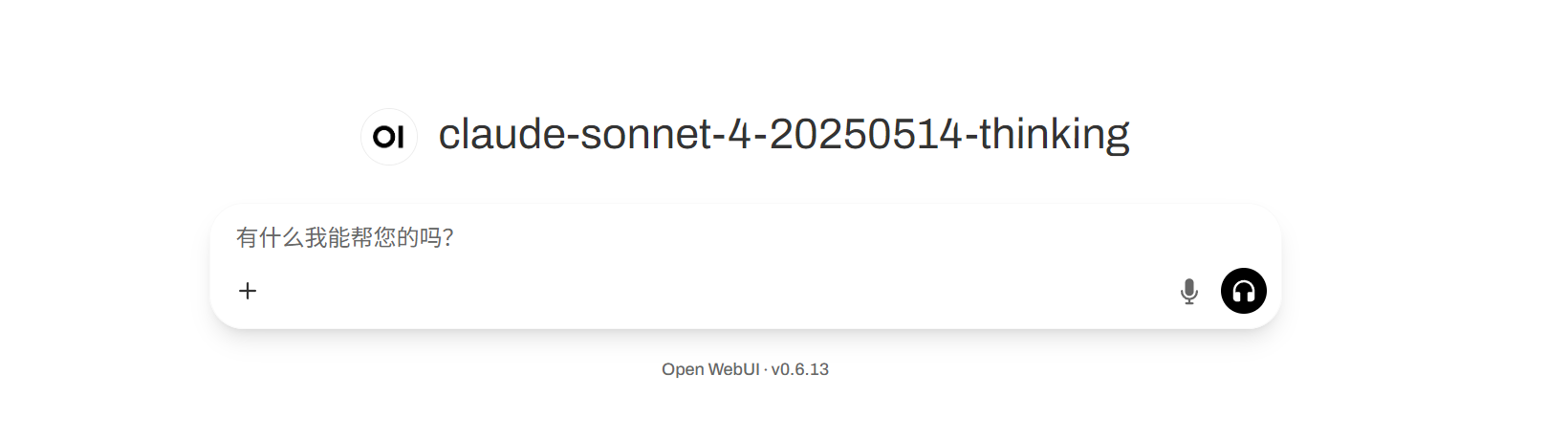Enable voice input using the mic icon
Screen dimensions: 1568x441
point(1188,291)
